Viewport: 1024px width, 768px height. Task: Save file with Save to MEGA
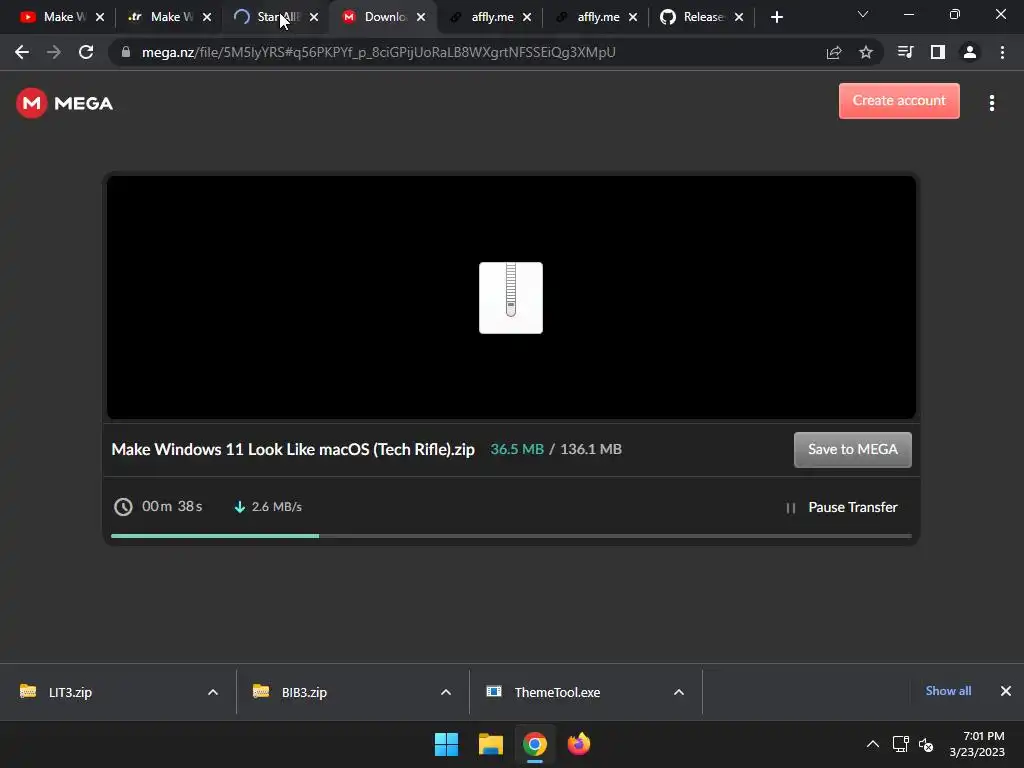(x=852, y=449)
